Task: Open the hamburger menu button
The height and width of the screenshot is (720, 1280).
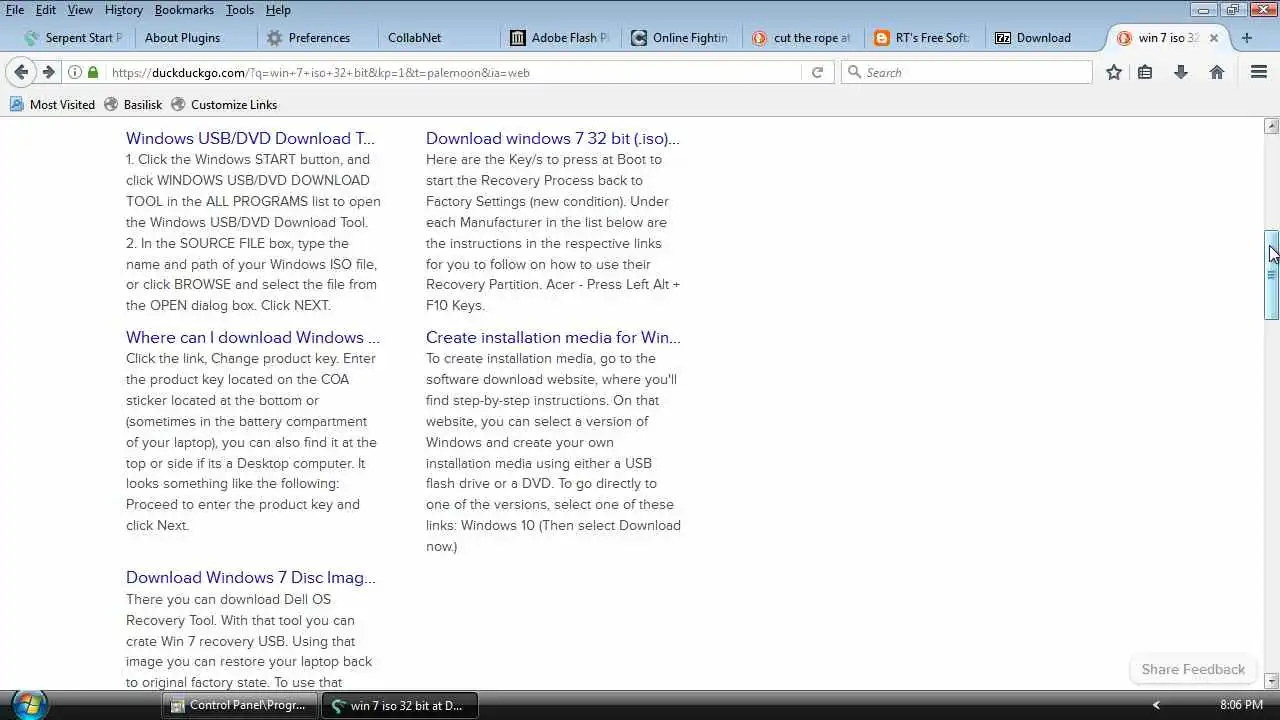Action: click(1259, 72)
